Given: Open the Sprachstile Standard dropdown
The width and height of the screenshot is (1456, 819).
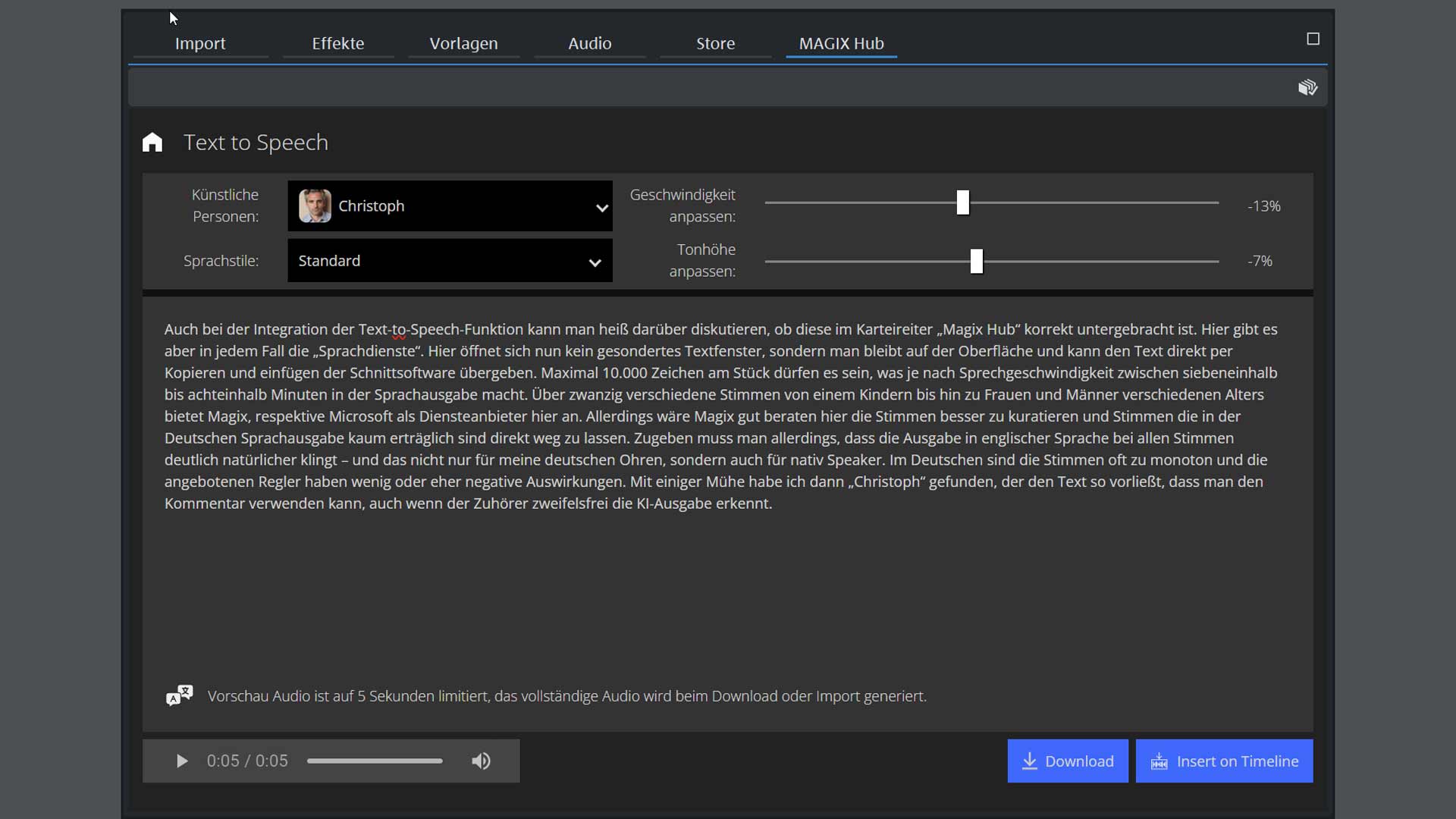Looking at the screenshot, I should click(x=450, y=261).
